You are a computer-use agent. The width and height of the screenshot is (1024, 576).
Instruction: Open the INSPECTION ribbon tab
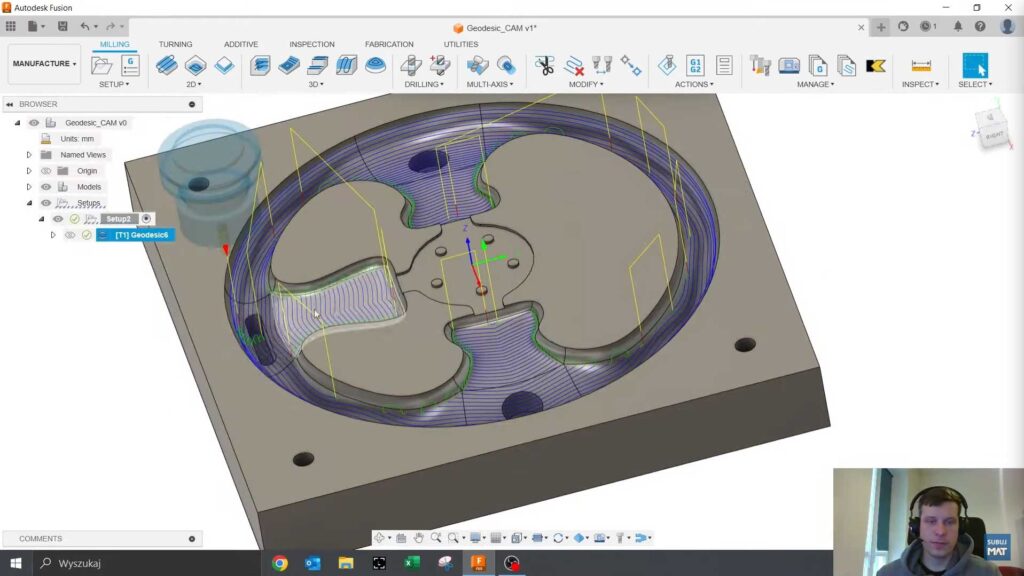[x=312, y=44]
